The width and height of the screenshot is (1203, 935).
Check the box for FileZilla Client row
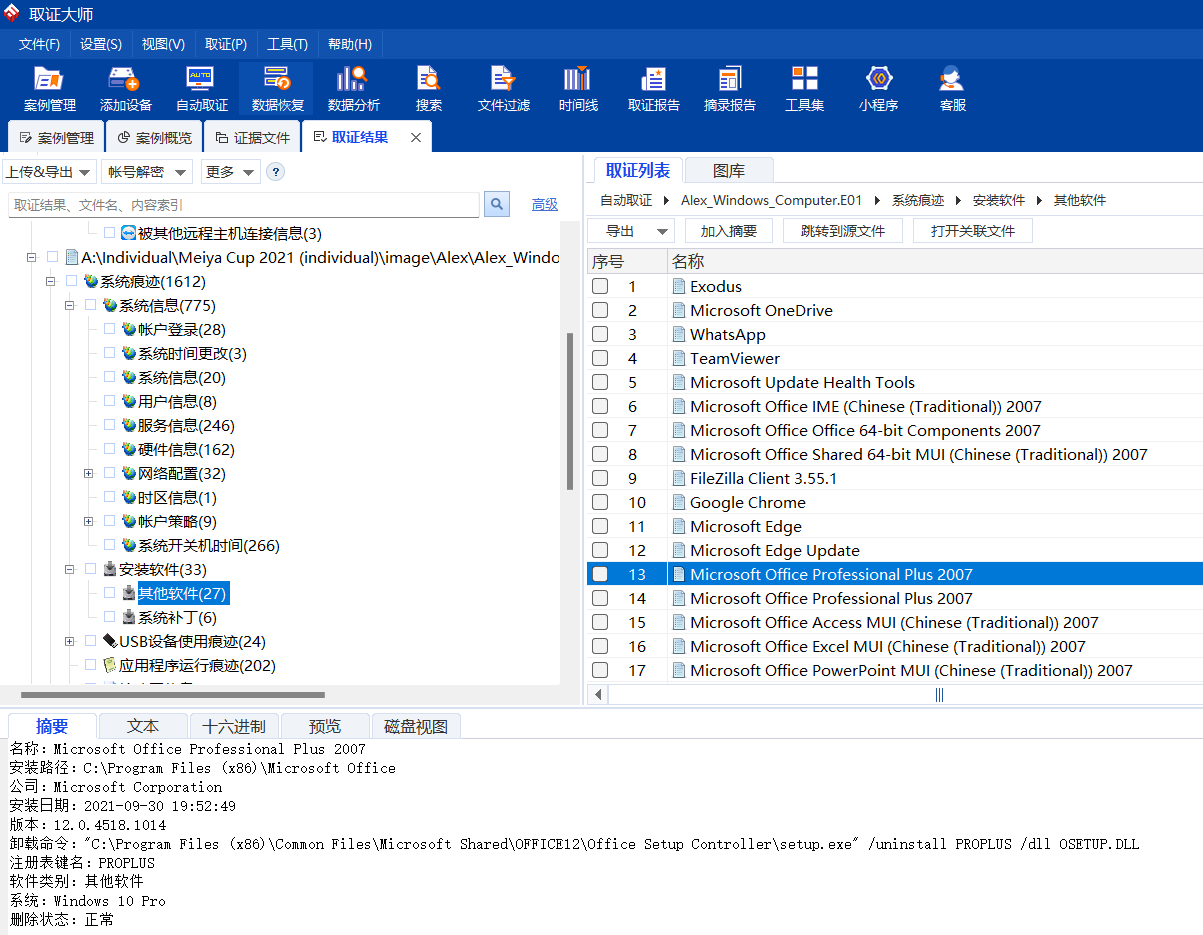600,478
